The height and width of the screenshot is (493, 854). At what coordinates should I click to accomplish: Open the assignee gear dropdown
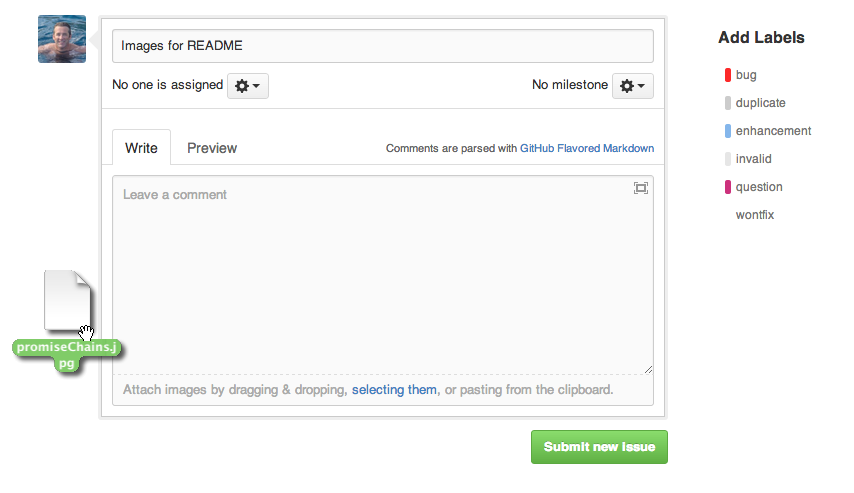pos(247,86)
